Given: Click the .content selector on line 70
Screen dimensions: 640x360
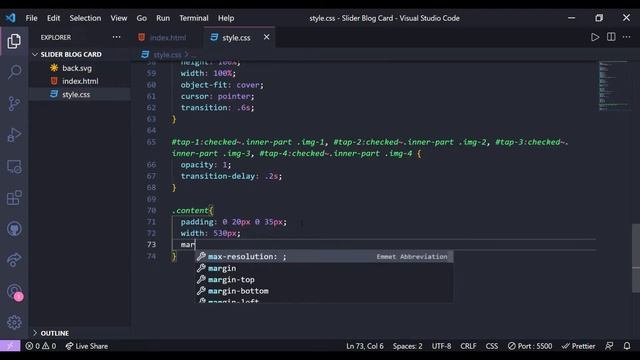Looking at the screenshot, I should coord(190,211).
